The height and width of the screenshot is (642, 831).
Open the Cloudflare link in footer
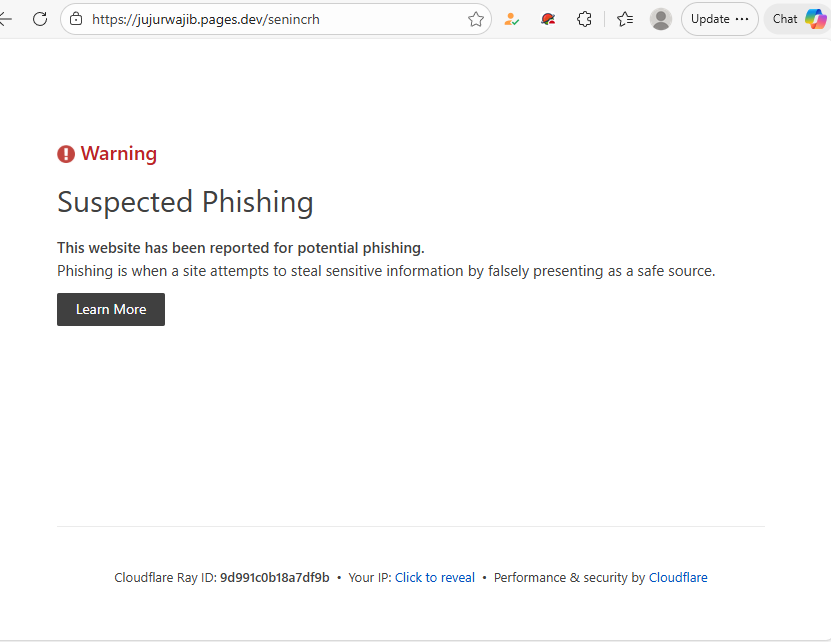pos(678,577)
